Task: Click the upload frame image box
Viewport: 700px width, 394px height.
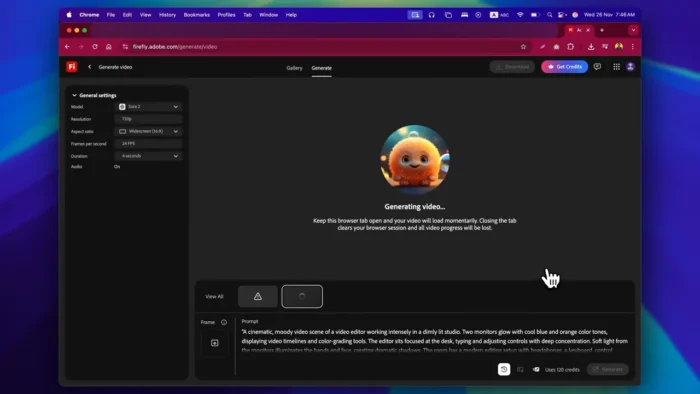Action: point(215,343)
